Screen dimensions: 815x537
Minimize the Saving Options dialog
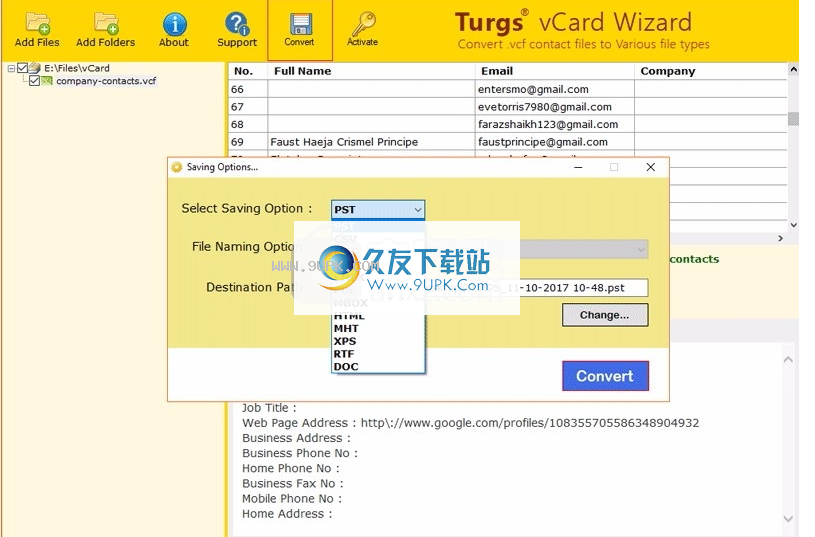pos(578,167)
